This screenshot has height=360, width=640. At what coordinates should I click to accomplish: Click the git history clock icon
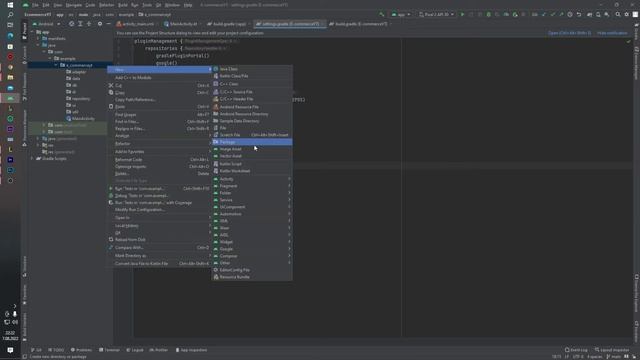[x=570, y=14]
